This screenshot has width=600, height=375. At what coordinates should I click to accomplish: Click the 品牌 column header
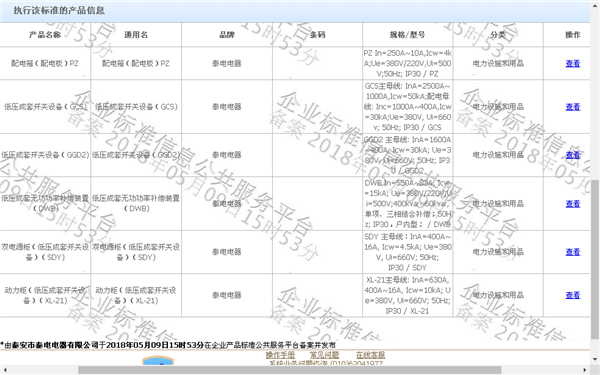227,35
